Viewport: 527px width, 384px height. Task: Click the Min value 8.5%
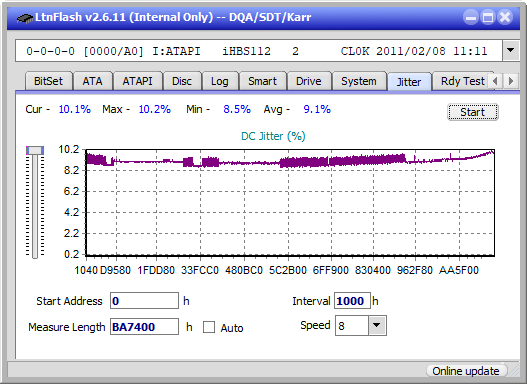pyautogui.click(x=237, y=109)
